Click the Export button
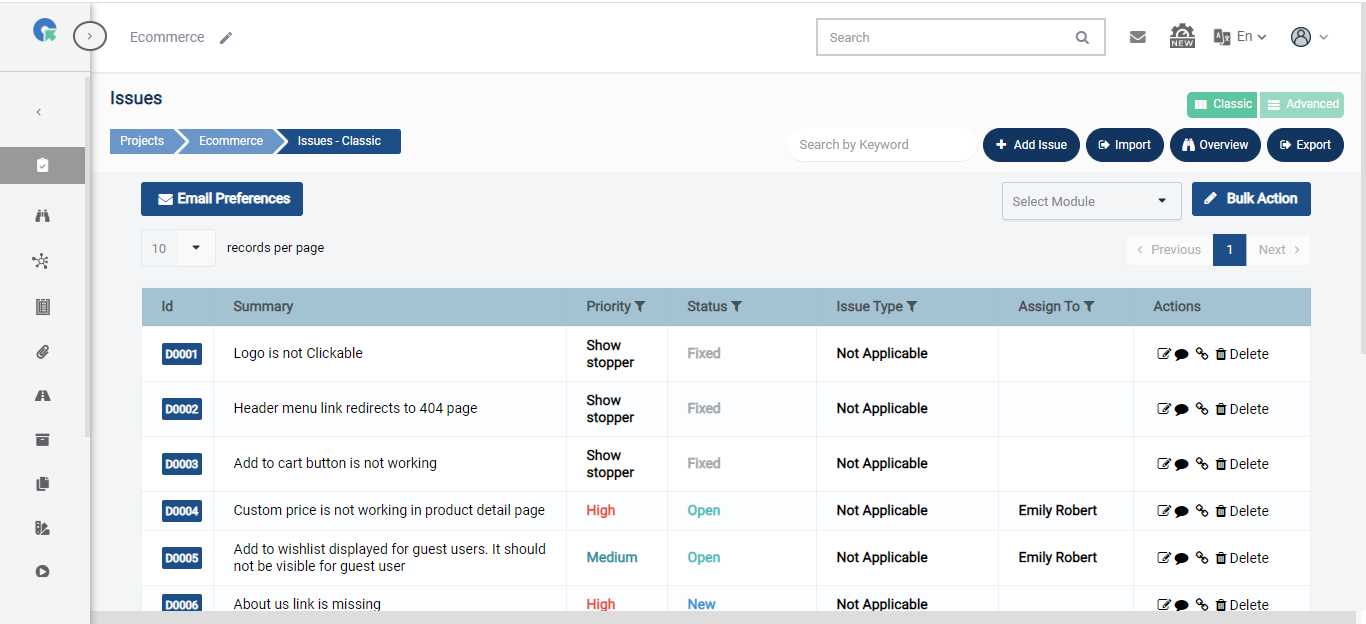The height and width of the screenshot is (624, 1366). (x=1305, y=145)
